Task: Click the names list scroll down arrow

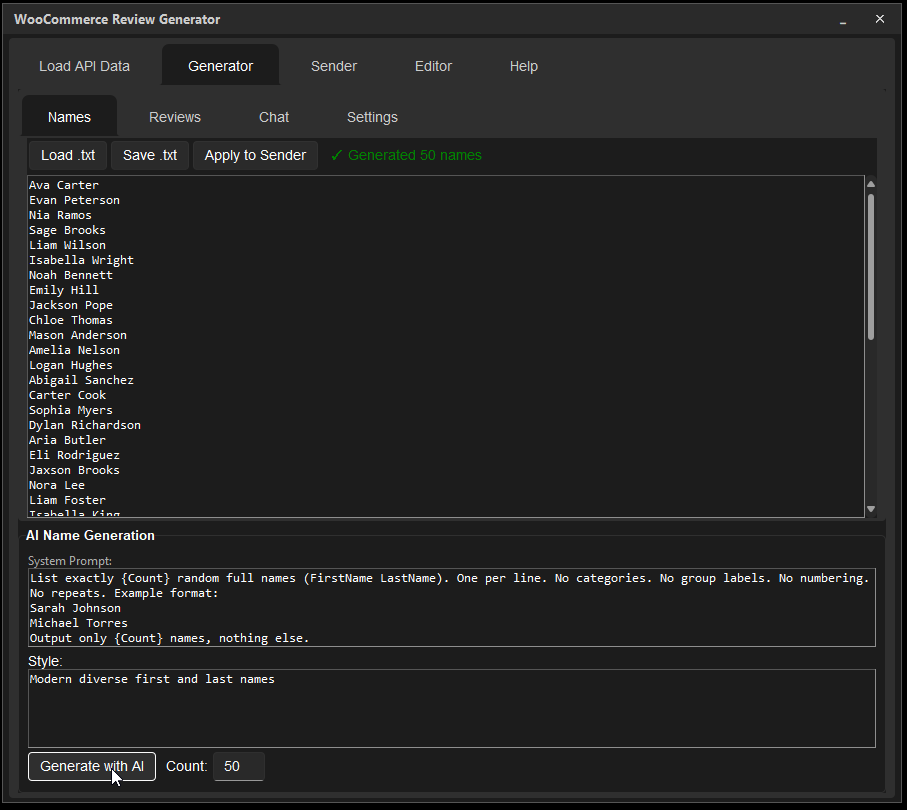Action: point(871,509)
